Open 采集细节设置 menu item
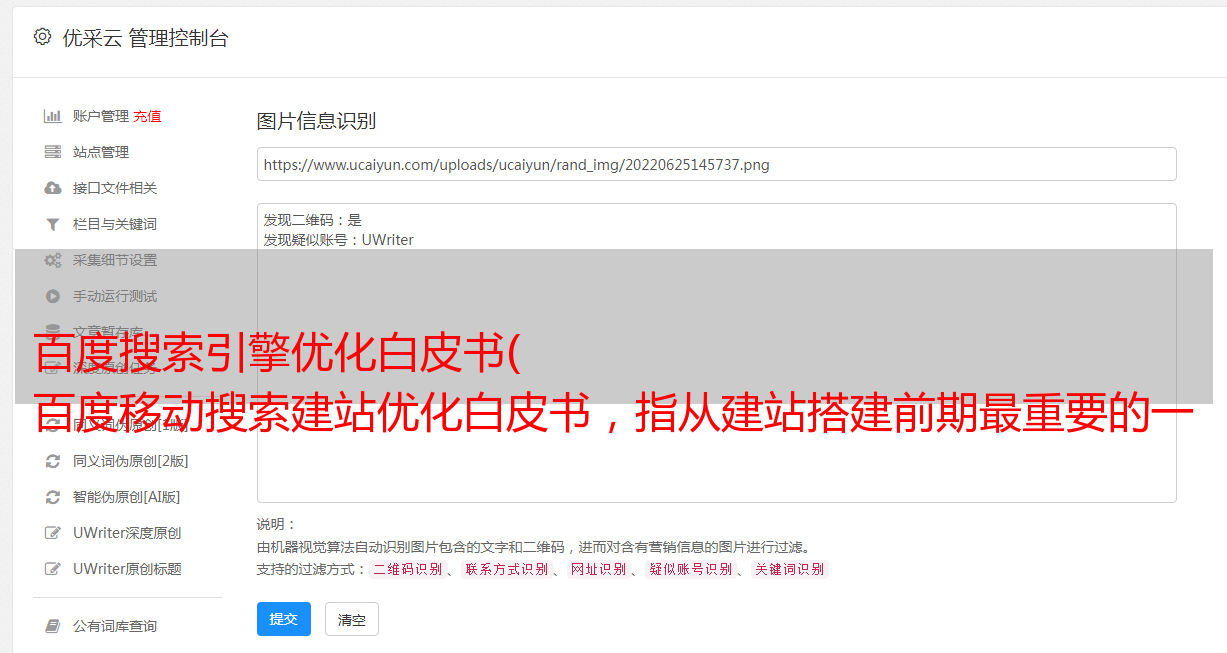Screen dimensions: 1227x653 (115, 260)
